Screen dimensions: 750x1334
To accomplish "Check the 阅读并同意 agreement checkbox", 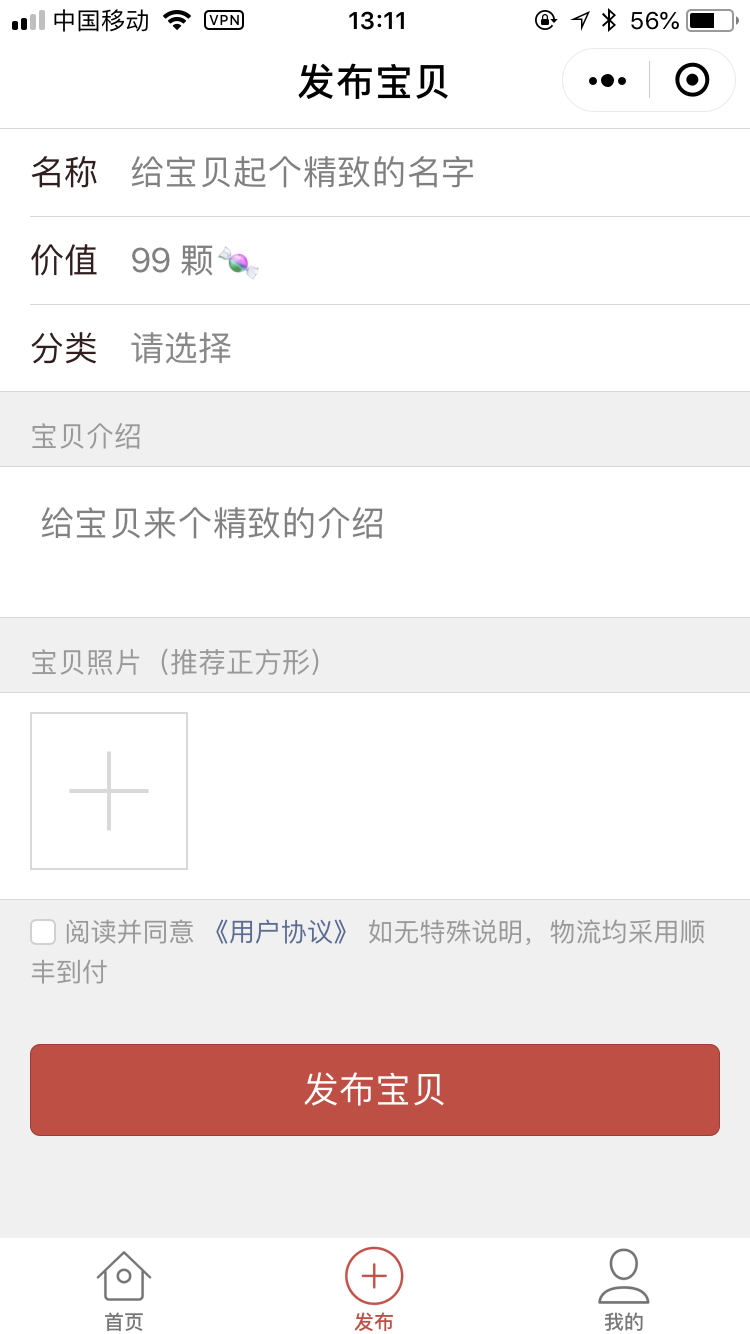I will (x=43, y=932).
